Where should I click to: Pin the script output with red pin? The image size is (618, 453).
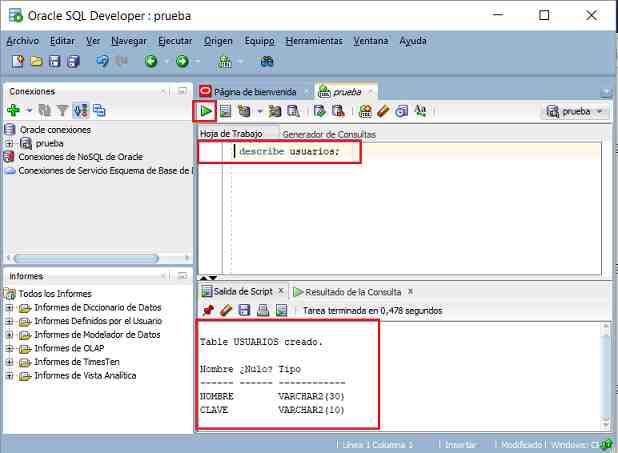208,311
